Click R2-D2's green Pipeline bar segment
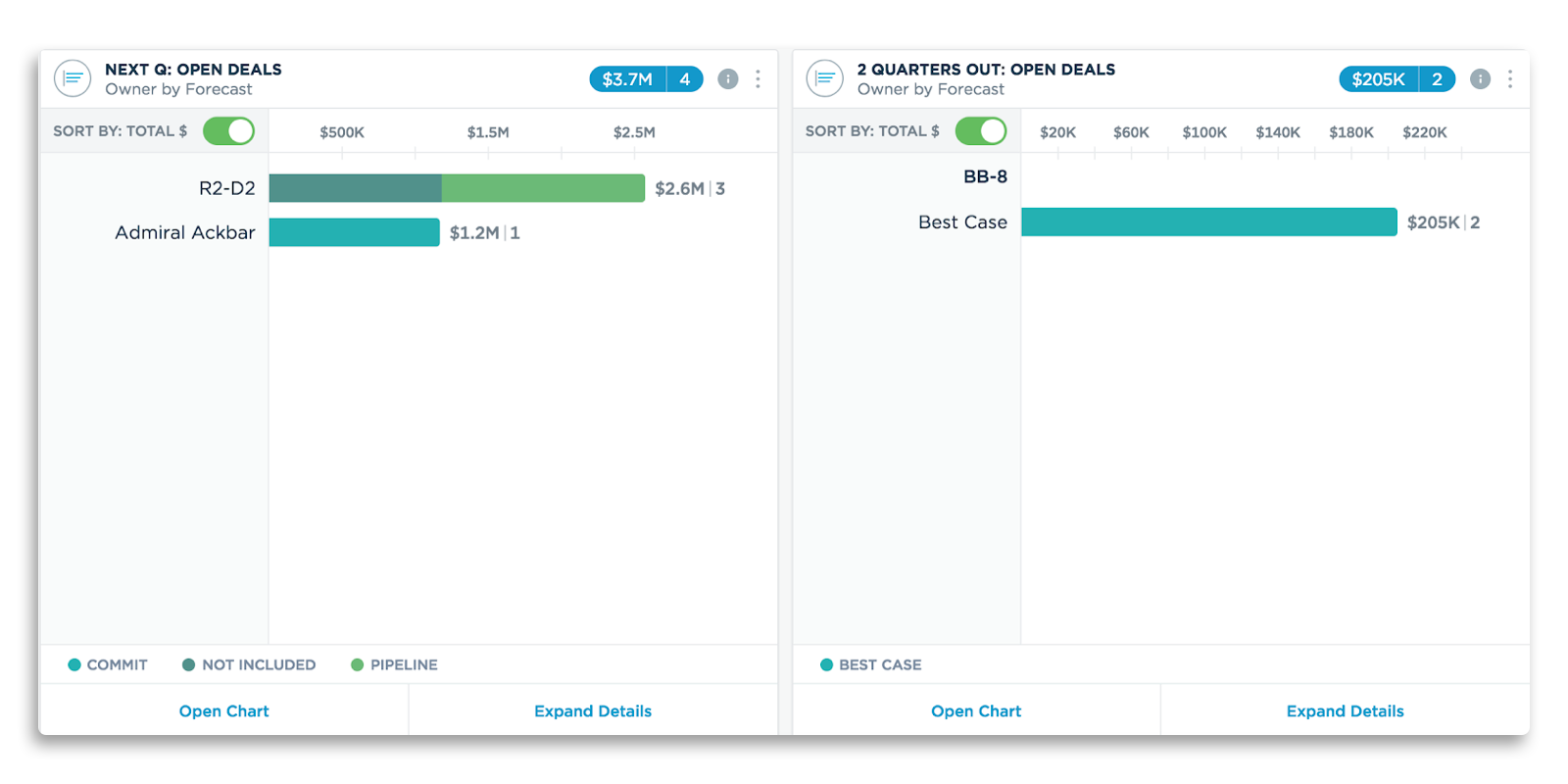The height and width of the screenshot is (784, 1568). 543,188
